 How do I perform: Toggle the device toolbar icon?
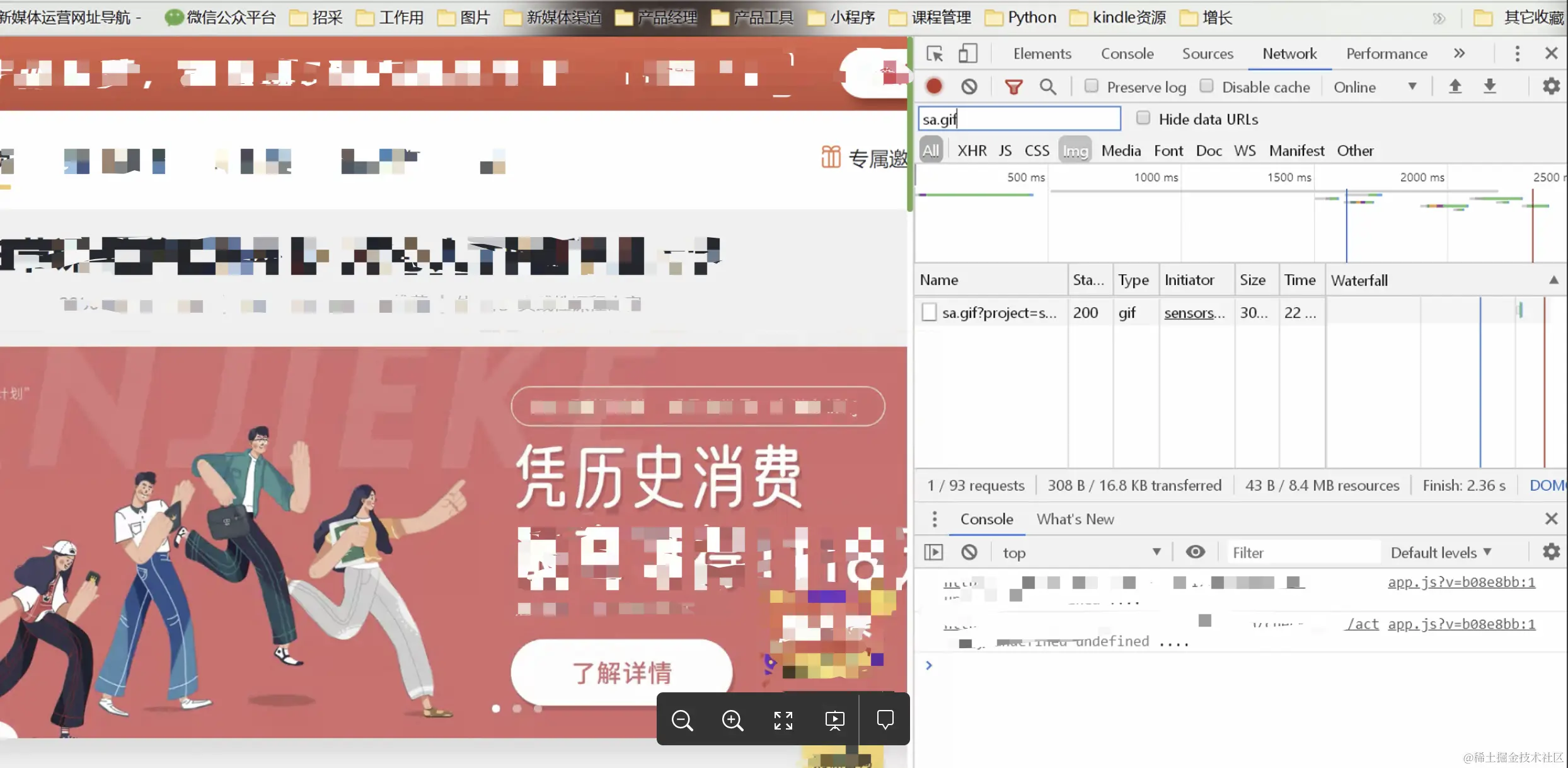click(x=967, y=54)
